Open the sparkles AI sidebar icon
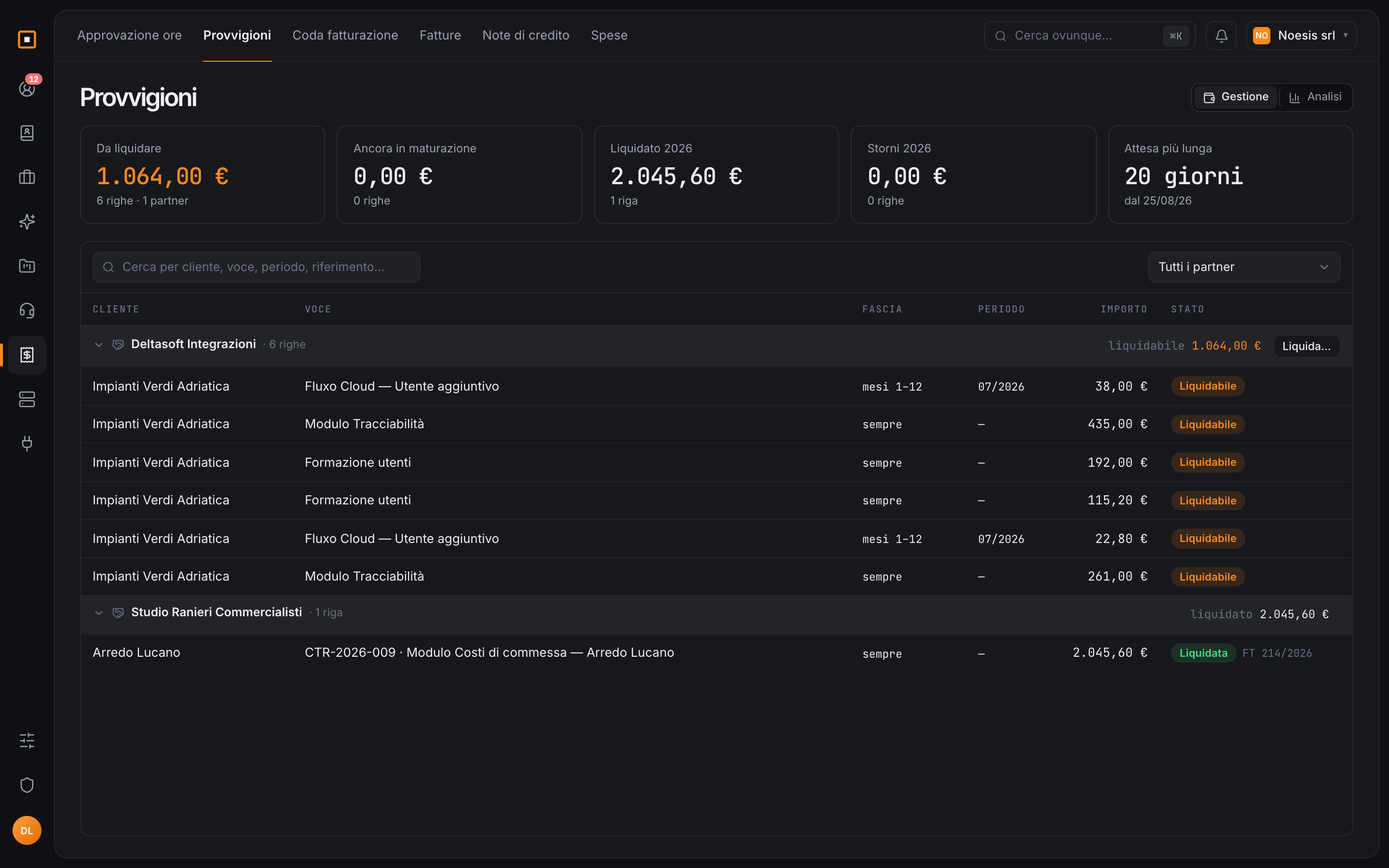The height and width of the screenshot is (868, 1389). 27,222
